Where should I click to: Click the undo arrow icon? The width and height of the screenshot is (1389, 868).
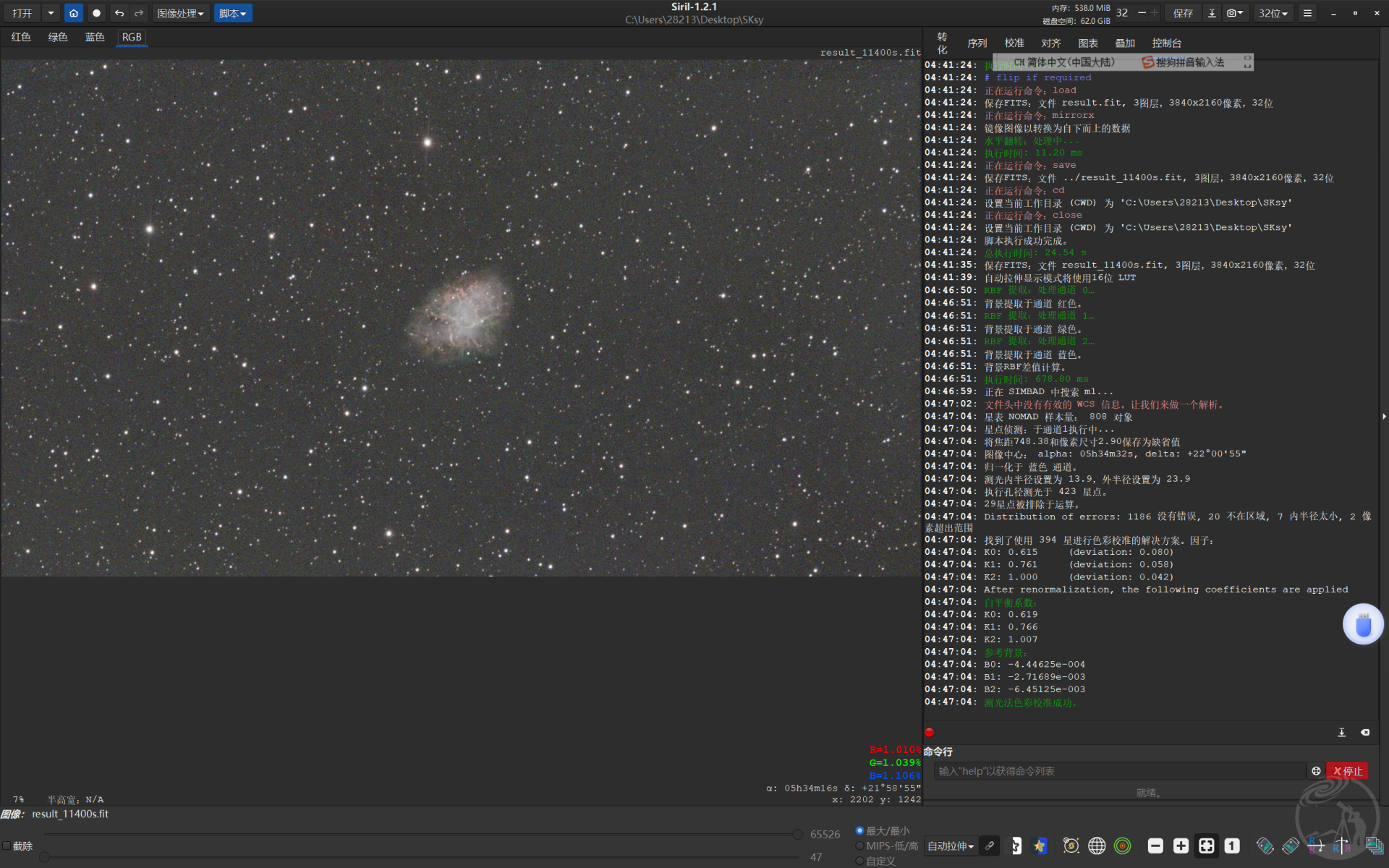(x=119, y=13)
